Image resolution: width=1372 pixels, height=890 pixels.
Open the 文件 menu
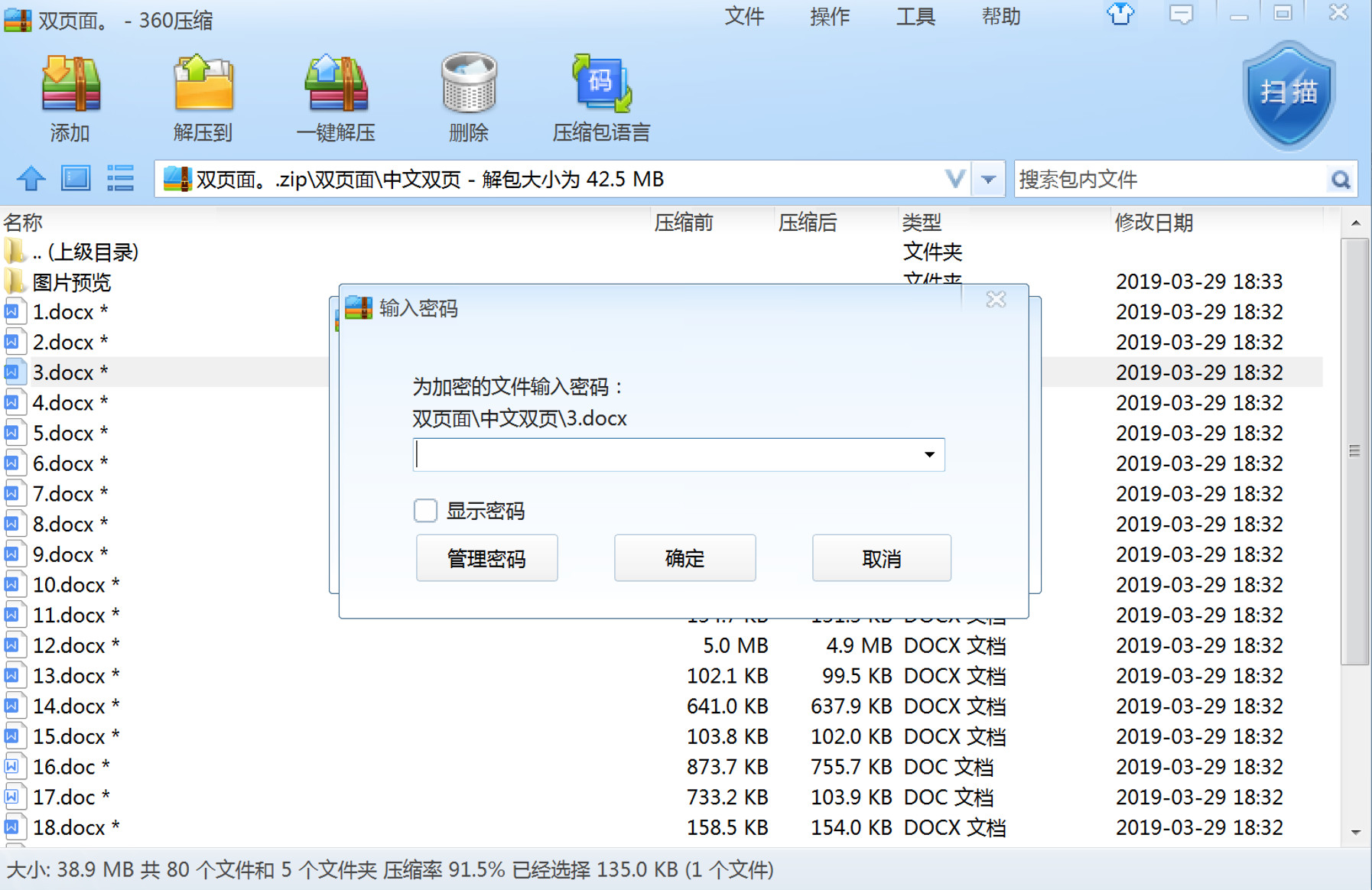[743, 16]
